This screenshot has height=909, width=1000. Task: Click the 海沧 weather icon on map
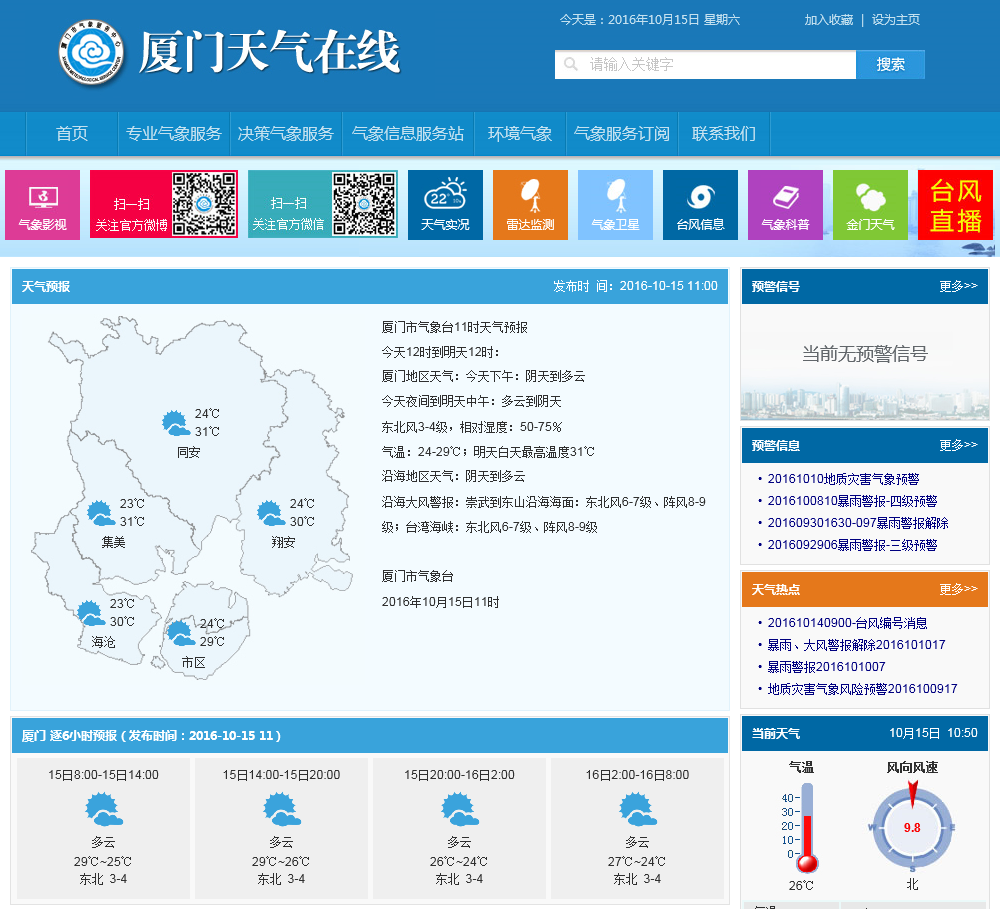click(91, 613)
